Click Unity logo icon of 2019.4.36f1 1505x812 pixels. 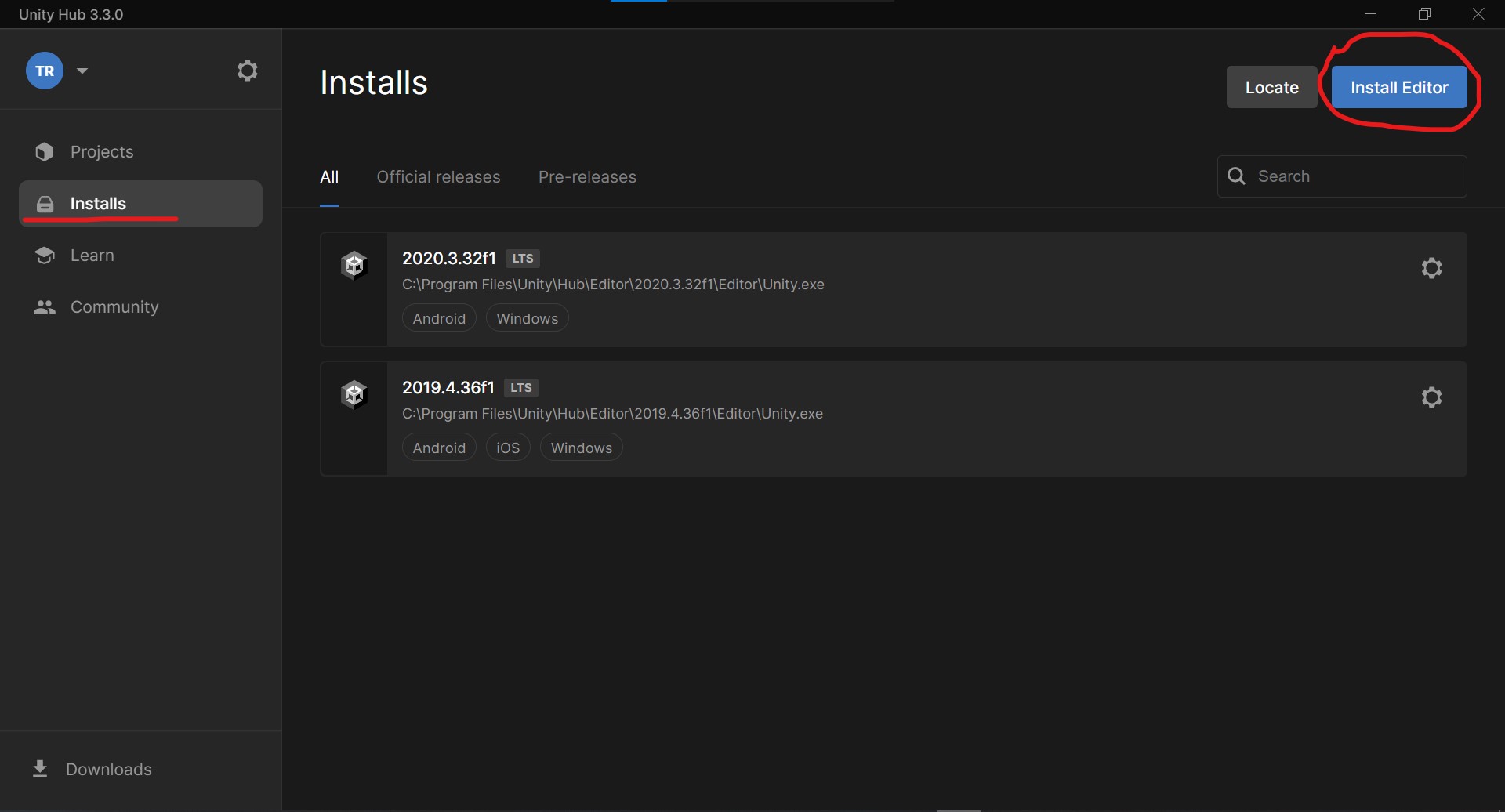click(x=354, y=395)
